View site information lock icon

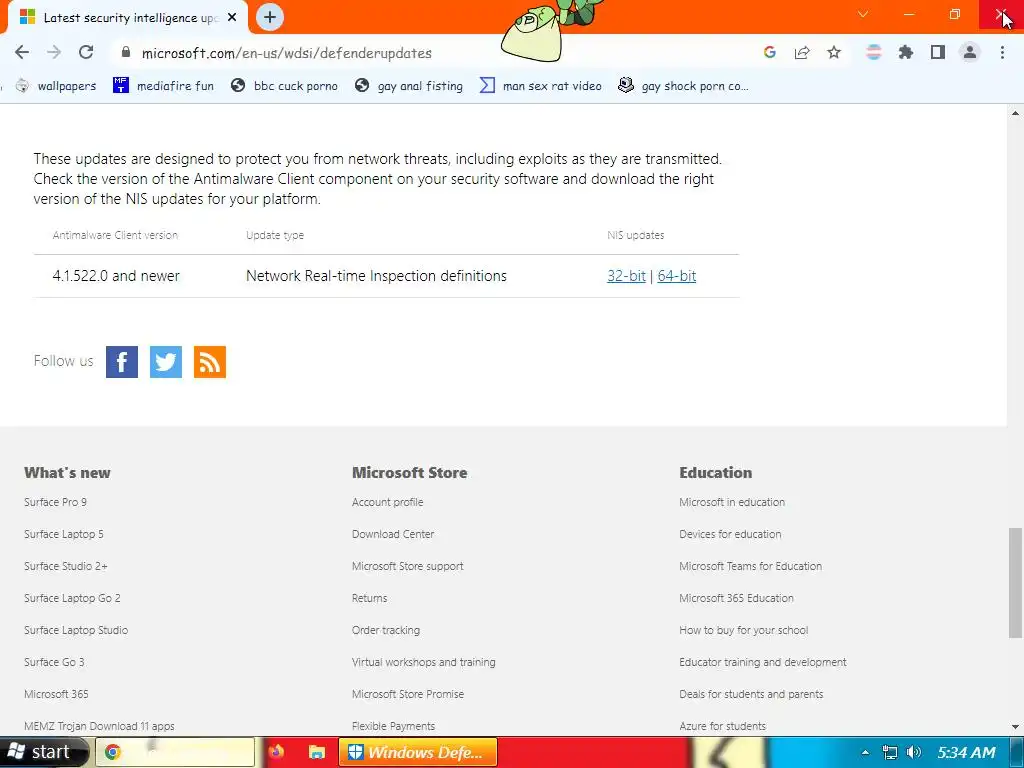click(x=126, y=53)
